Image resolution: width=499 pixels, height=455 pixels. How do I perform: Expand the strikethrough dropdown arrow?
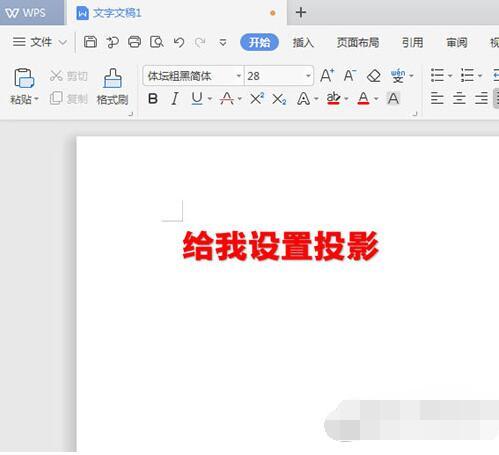tap(240, 99)
